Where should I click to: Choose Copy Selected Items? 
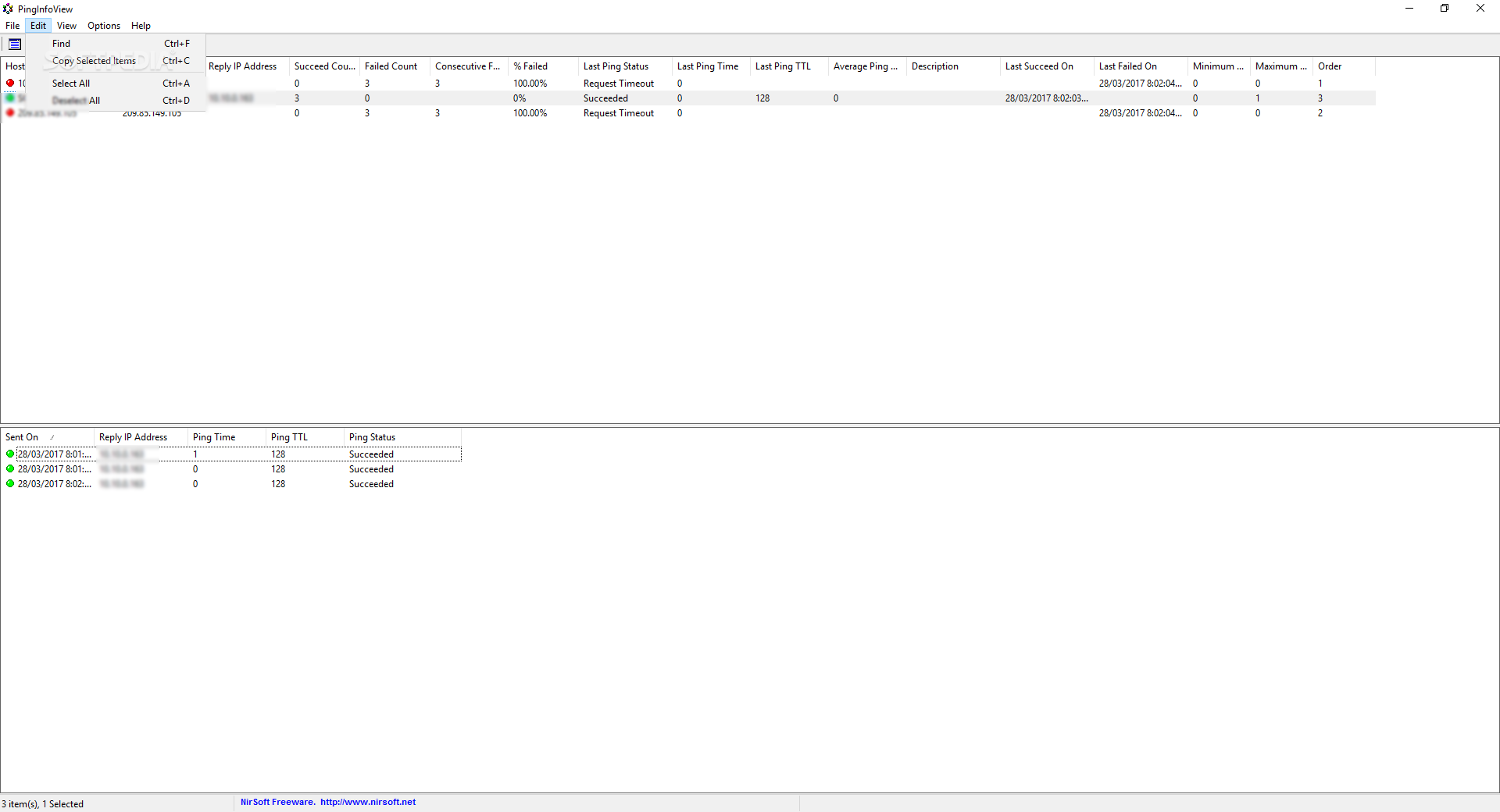116,61
